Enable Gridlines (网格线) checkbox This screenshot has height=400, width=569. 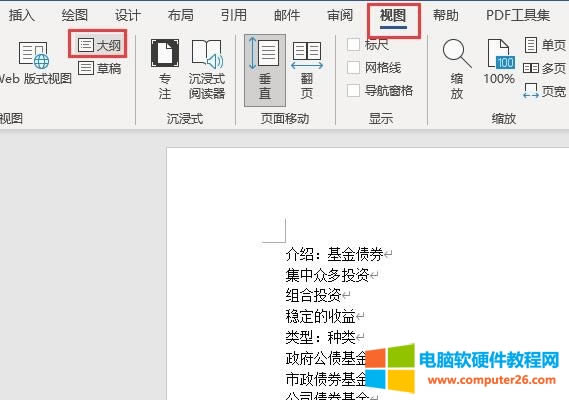353,68
